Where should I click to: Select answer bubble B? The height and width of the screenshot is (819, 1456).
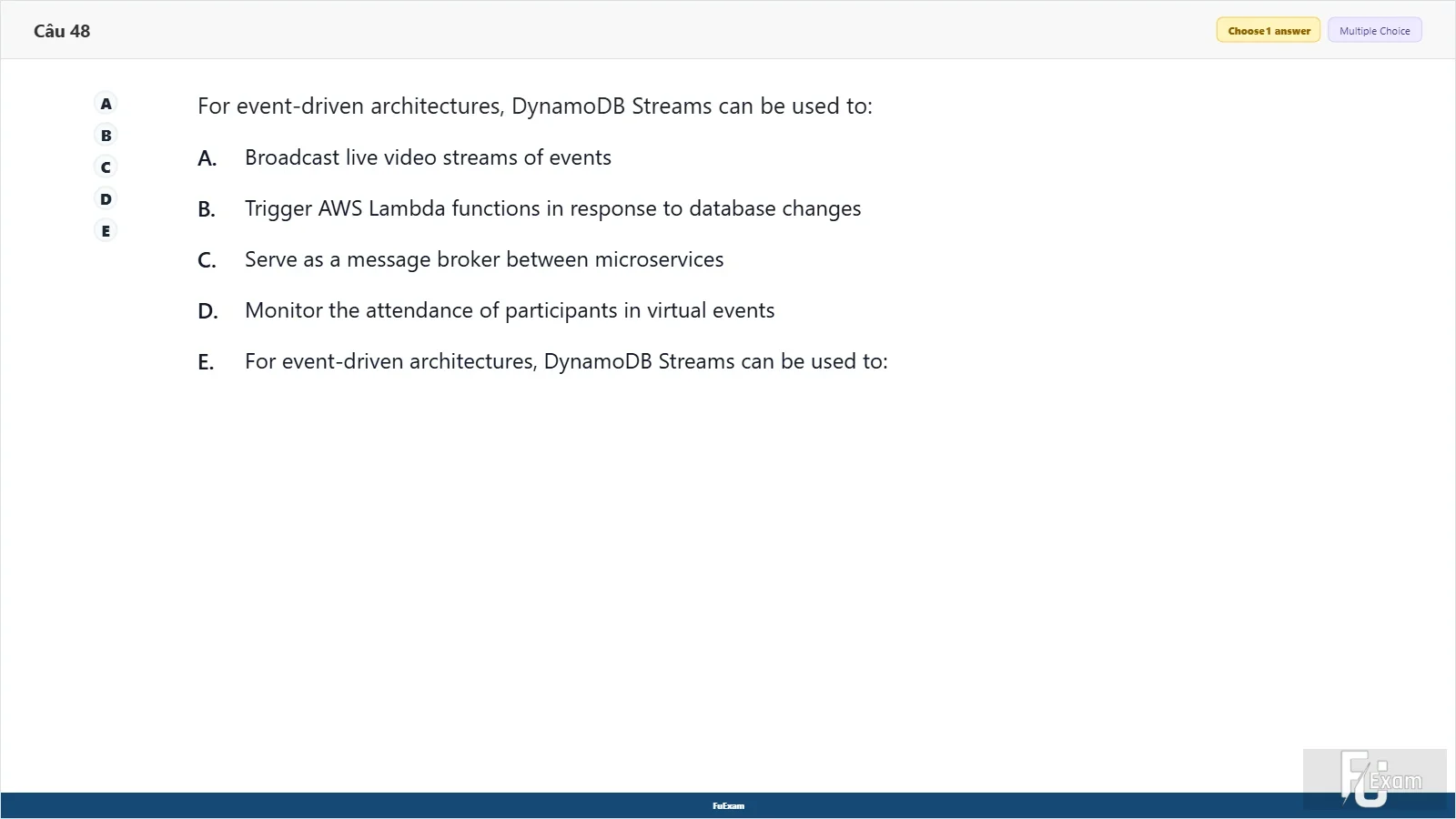tap(106, 136)
